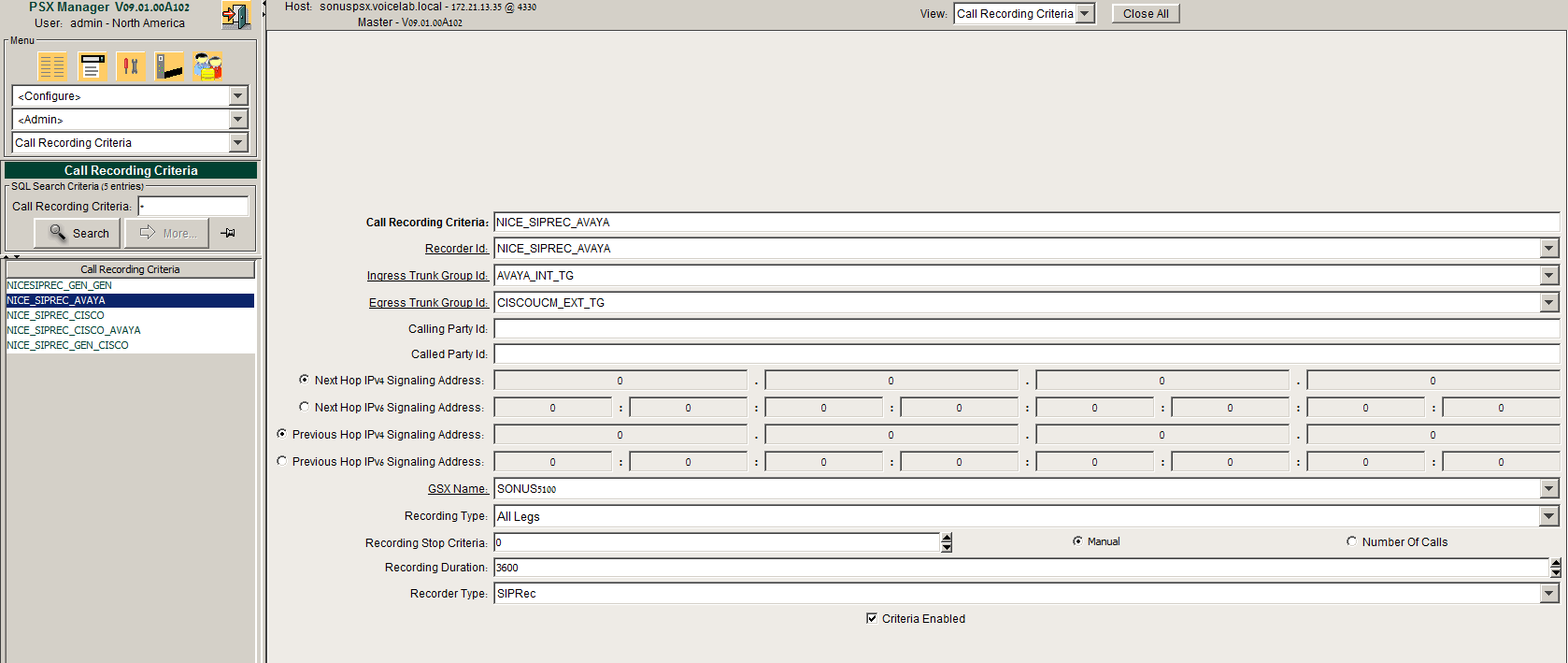Viewport: 1568px width, 663px height.
Task: Click last group of Previous Hop IPv6 address
Action: click(x=1502, y=462)
